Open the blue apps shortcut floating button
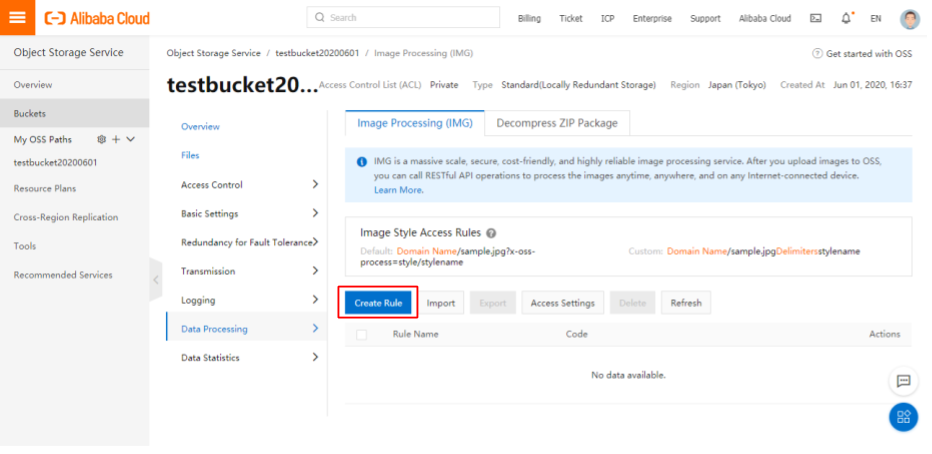The width and height of the screenshot is (932, 454). 903,417
